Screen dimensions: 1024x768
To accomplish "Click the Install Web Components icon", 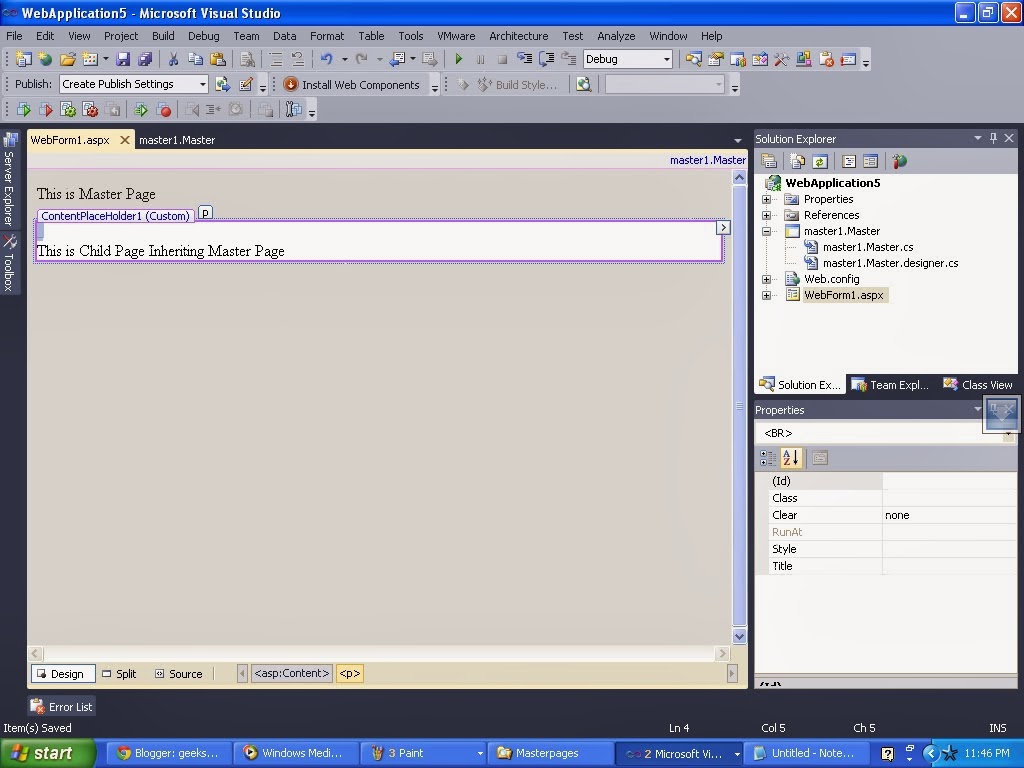I will (x=291, y=84).
